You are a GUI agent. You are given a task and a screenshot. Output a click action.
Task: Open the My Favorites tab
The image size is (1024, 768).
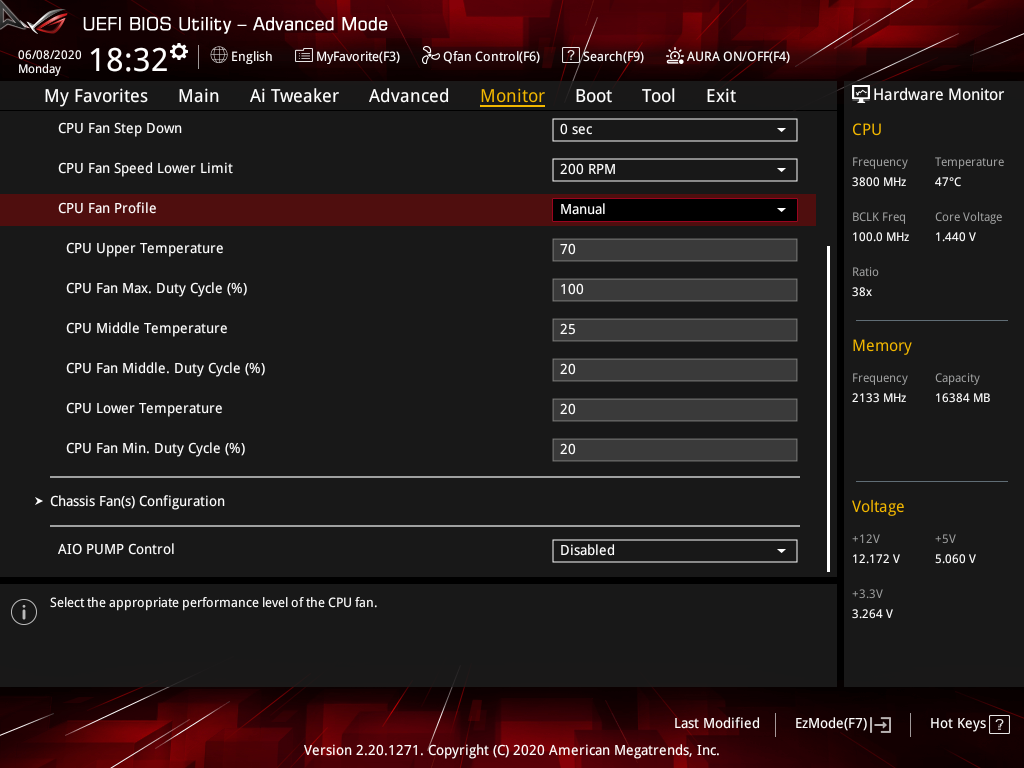[96, 96]
